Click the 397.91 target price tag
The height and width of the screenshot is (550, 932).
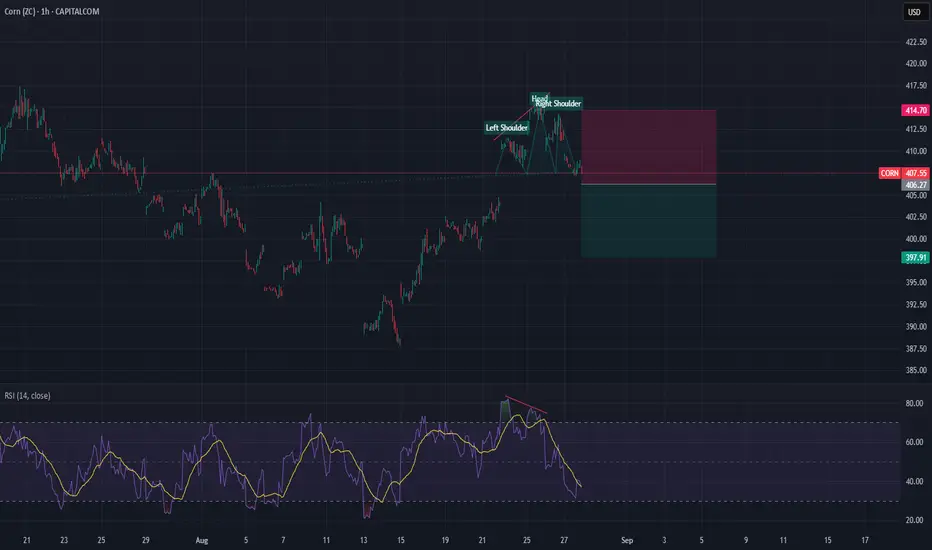coord(915,257)
